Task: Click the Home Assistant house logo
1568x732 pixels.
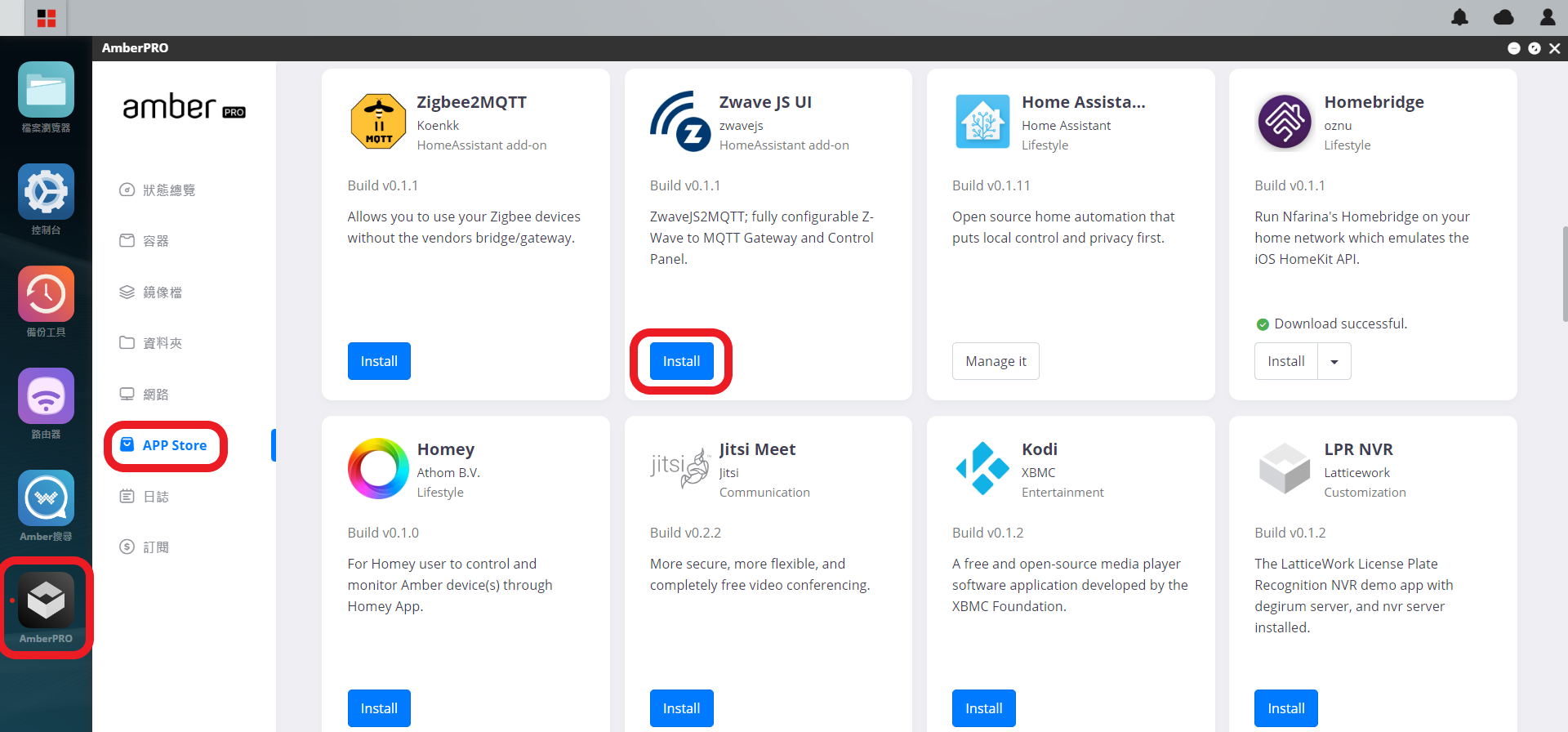Action: 982,121
